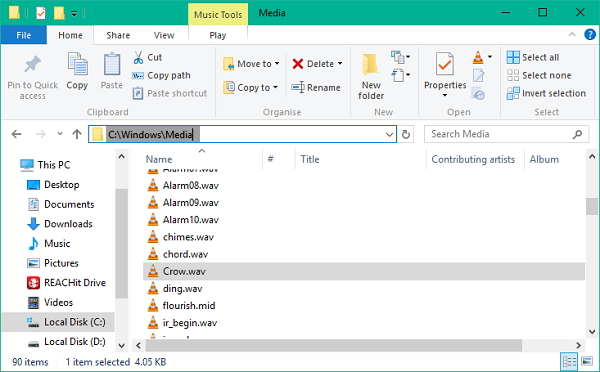600x372 pixels.
Task: Click the Cut scissors icon
Action: [x=138, y=57]
